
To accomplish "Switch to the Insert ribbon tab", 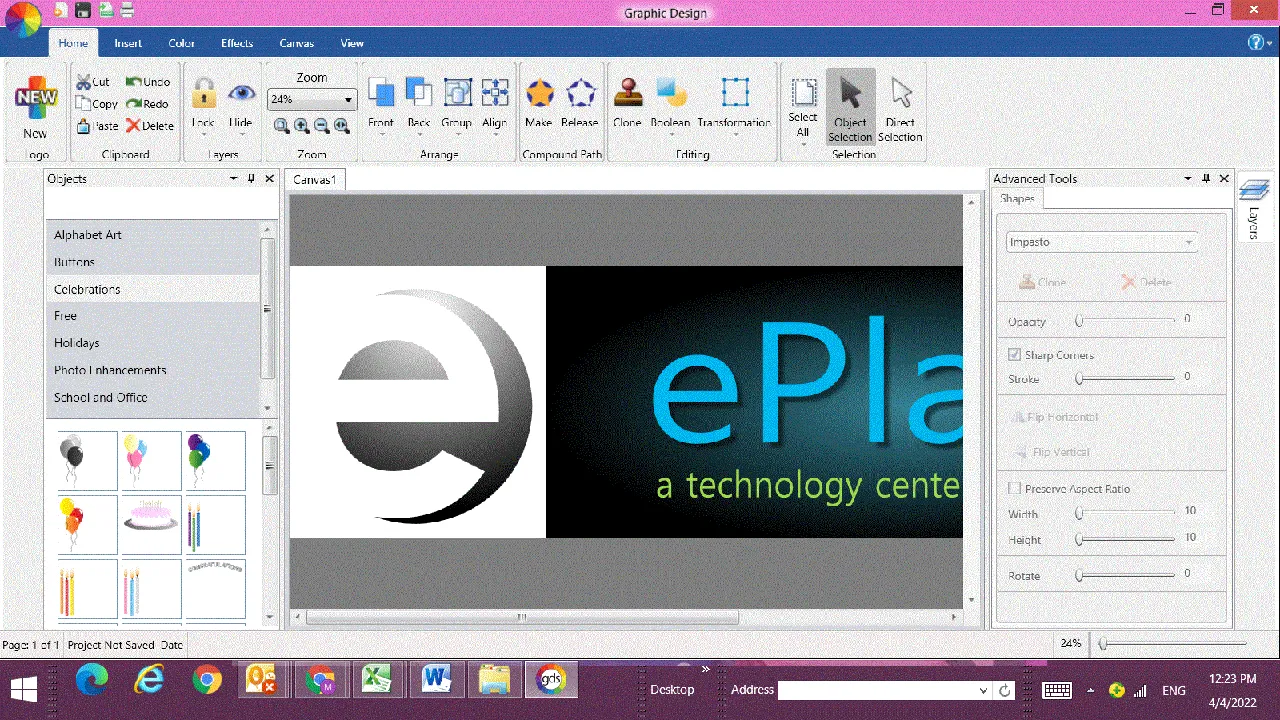I will tap(128, 43).
